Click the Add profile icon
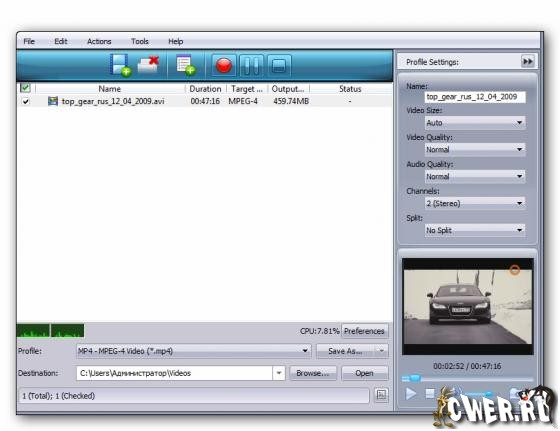The image size is (560, 431). pyautogui.click(x=186, y=65)
